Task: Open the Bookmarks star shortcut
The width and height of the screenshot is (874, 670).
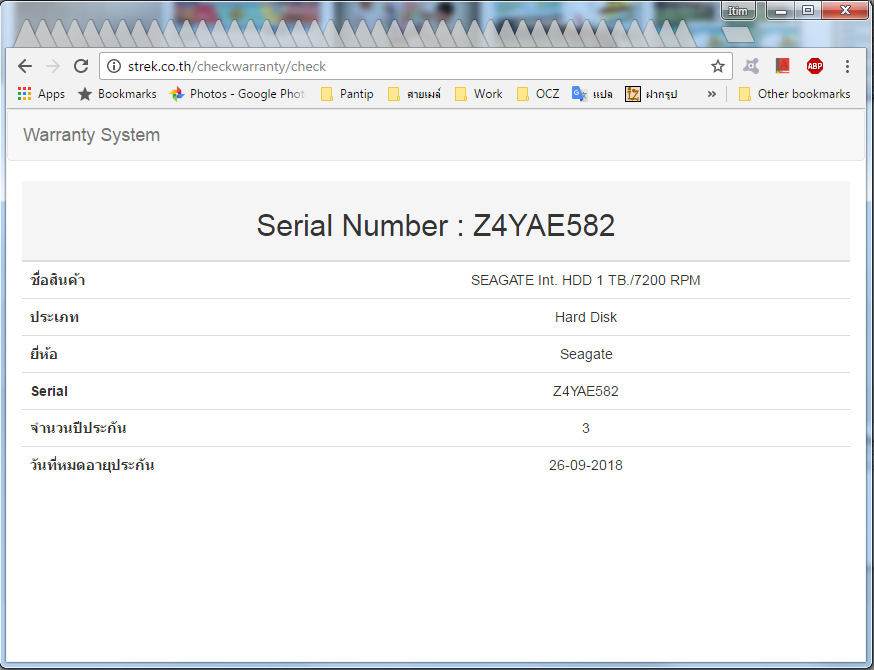Action: (x=117, y=94)
